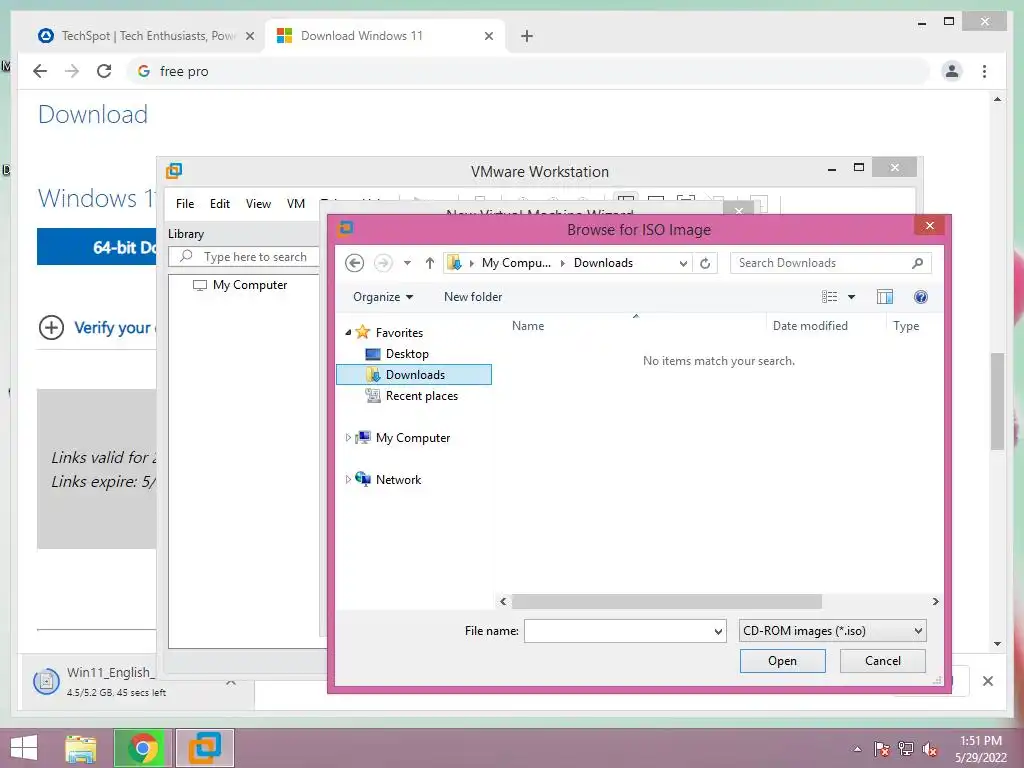
Task: Expand the address bar path history dropdown
Action: tap(683, 263)
